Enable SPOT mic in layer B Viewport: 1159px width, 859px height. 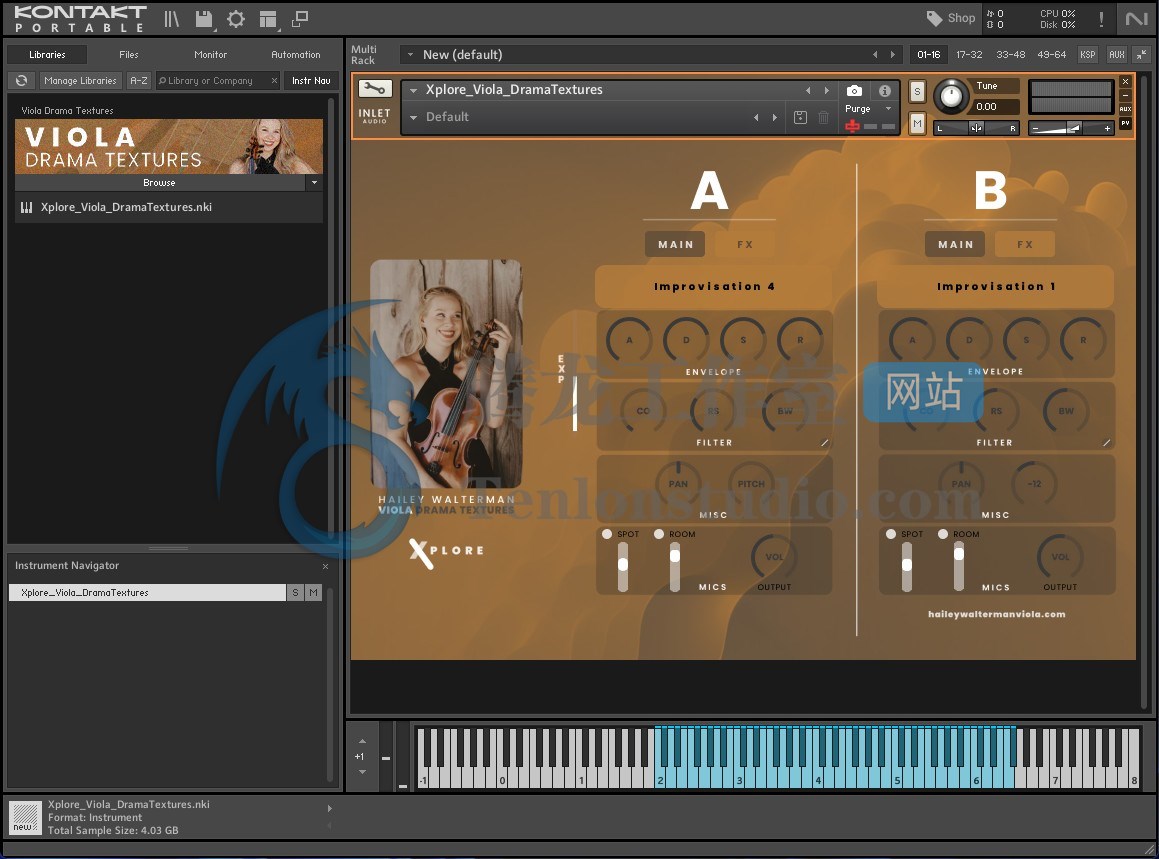[891, 534]
